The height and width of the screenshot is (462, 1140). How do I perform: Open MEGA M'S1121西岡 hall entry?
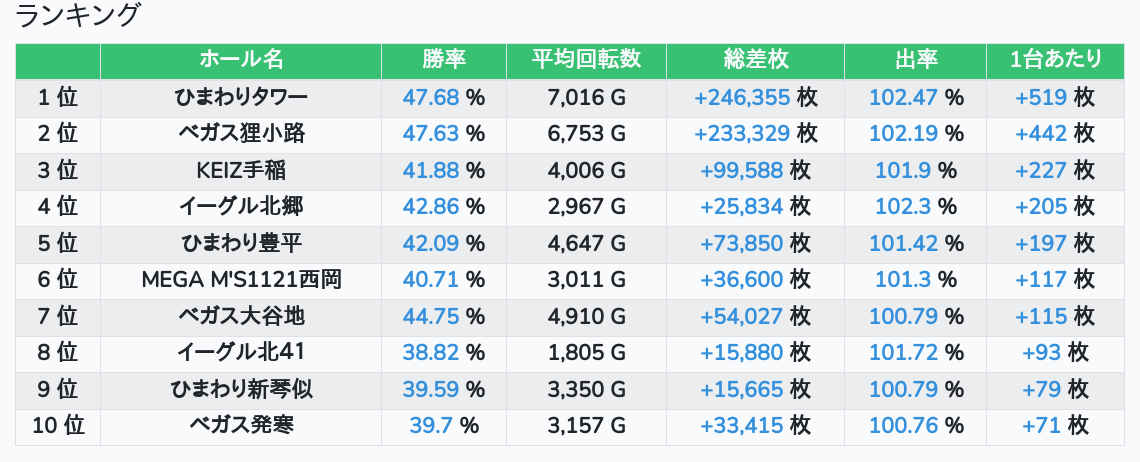[x=241, y=279]
